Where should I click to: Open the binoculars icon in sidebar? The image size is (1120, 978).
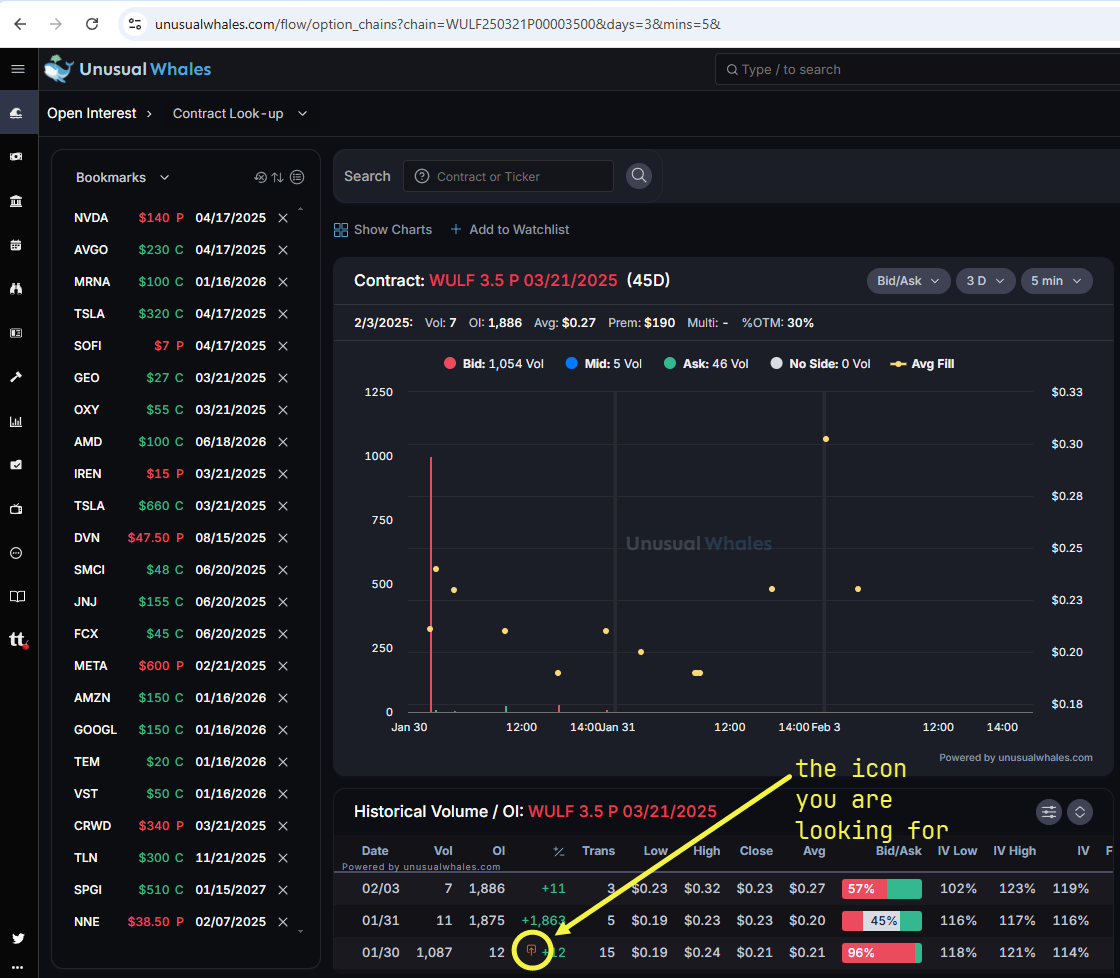click(x=16, y=289)
